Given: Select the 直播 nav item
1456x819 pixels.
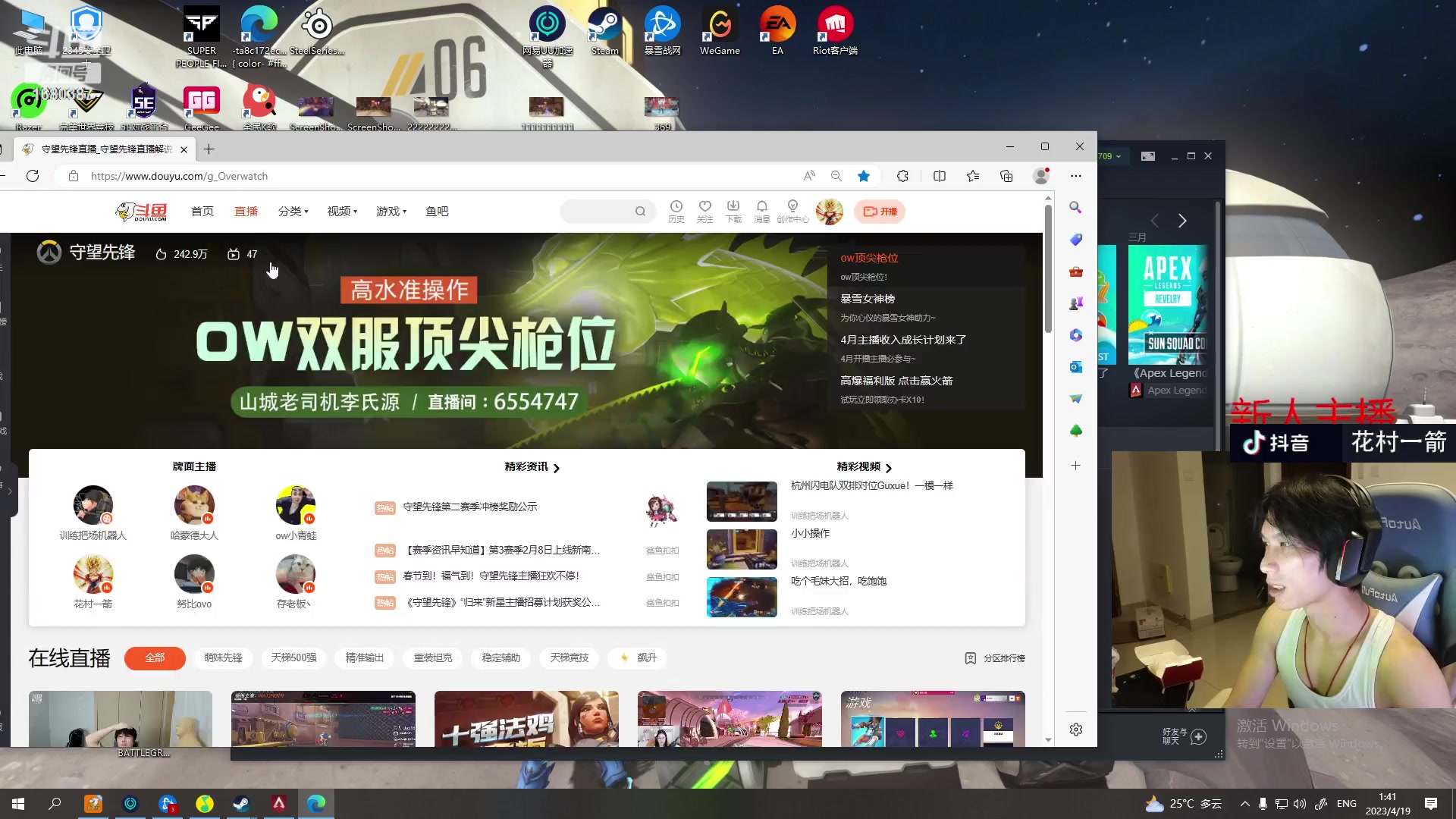Looking at the screenshot, I should (x=246, y=212).
